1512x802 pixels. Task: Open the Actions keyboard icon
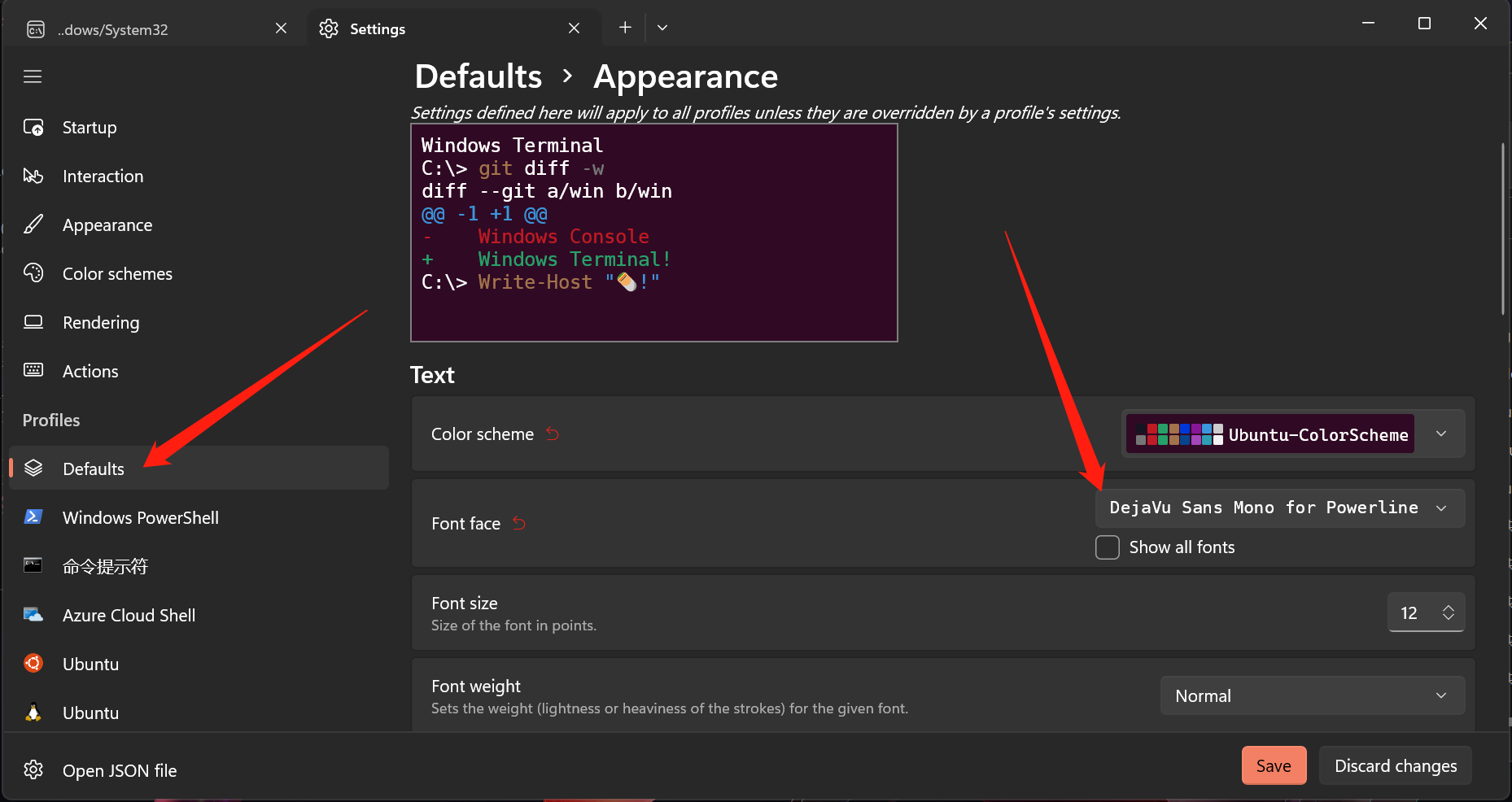click(33, 371)
